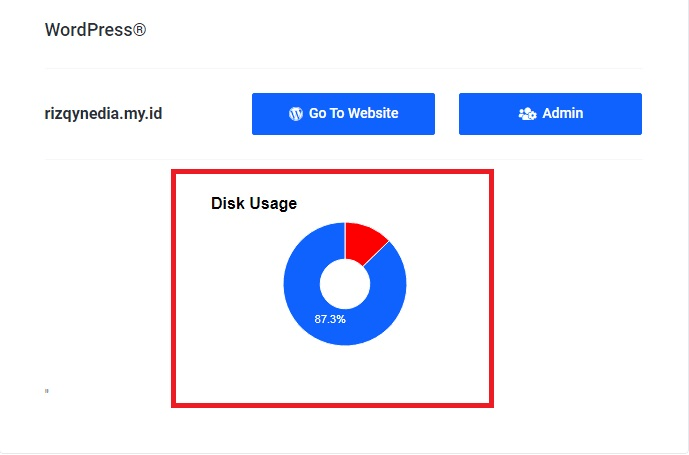Click the small gray mark at bottom-left
This screenshot has height=455, width=689.
[x=47, y=390]
